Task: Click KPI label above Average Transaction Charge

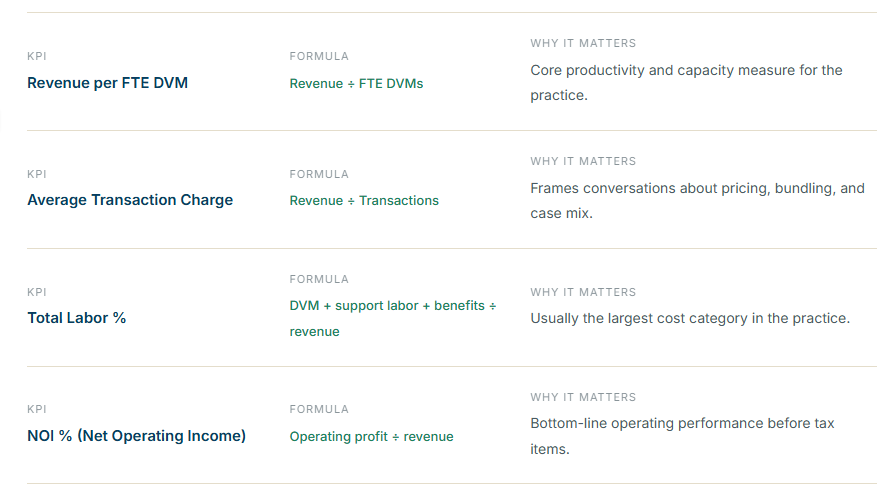Action: tap(37, 174)
